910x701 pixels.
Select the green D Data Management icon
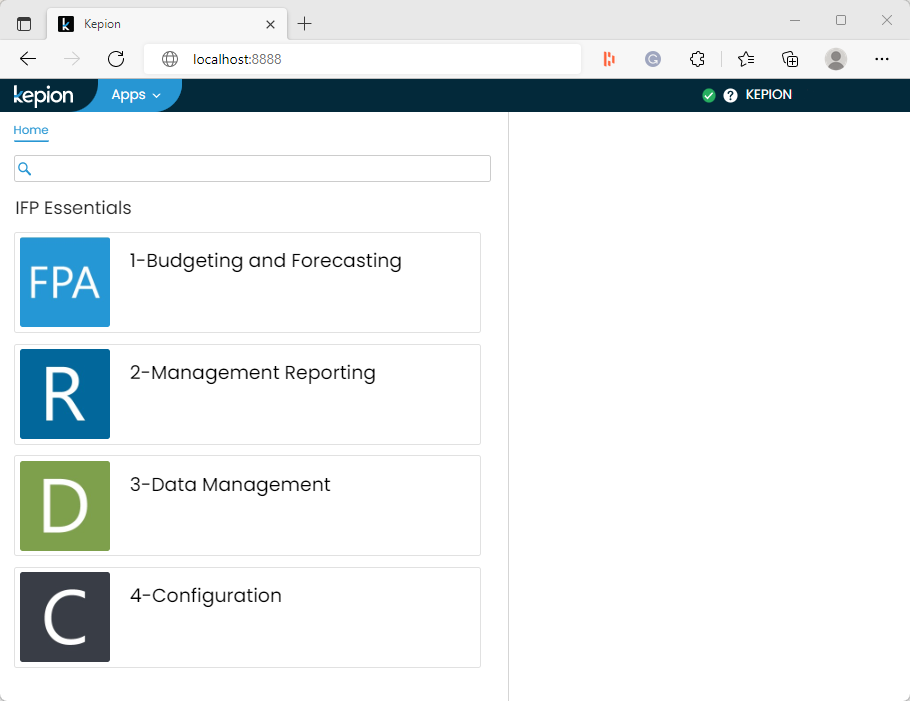[65, 506]
